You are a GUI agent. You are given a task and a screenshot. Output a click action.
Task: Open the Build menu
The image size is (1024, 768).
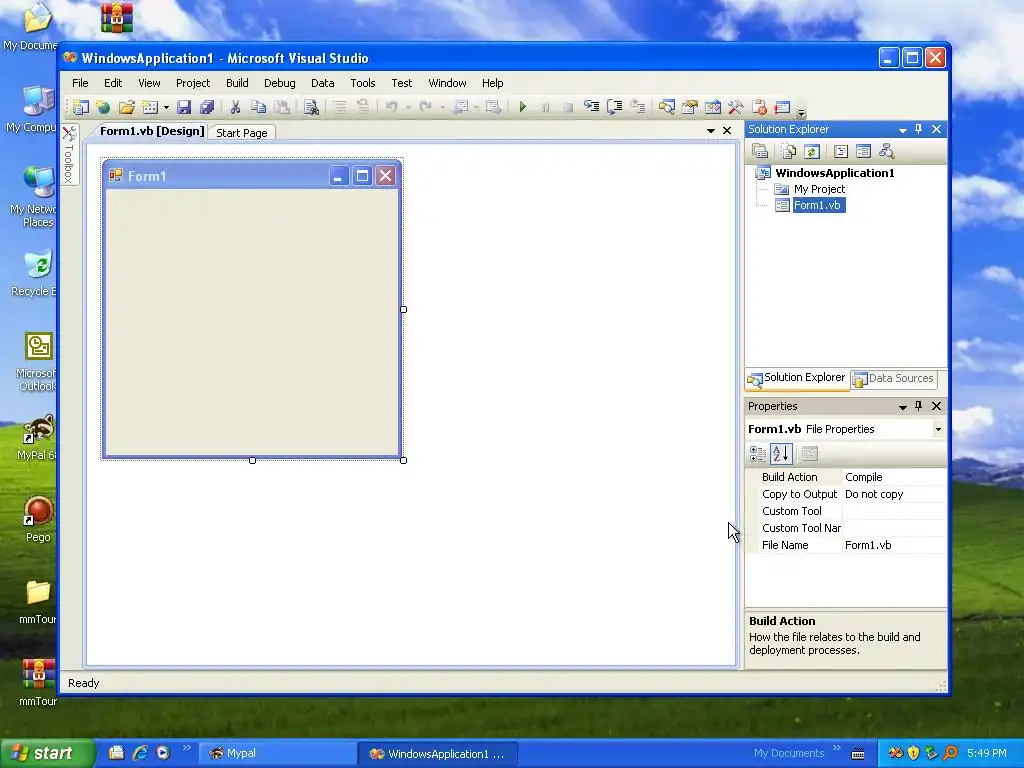[x=237, y=83]
